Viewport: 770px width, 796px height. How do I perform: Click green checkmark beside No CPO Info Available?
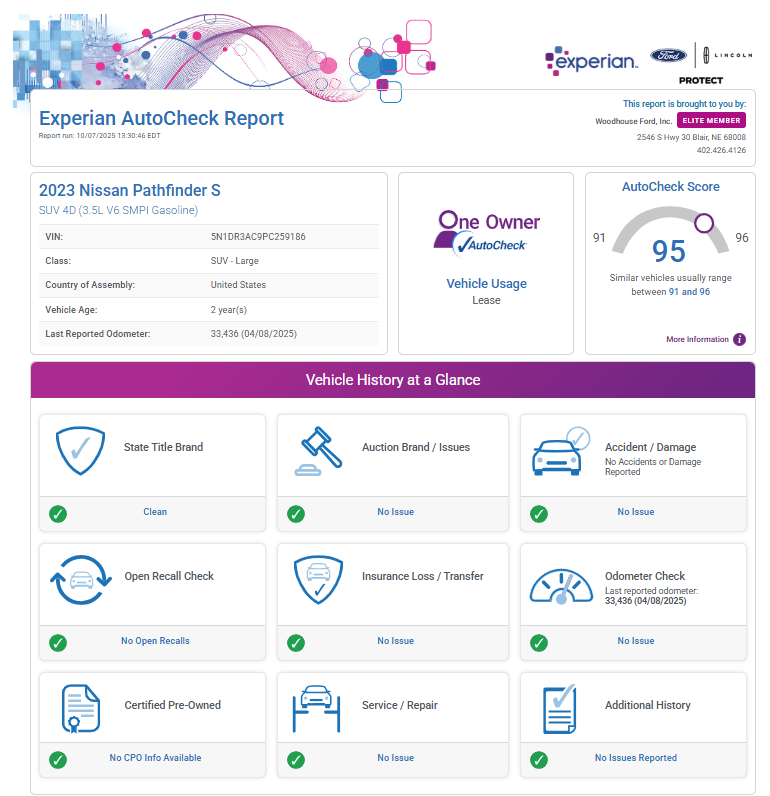pyautogui.click(x=58, y=760)
